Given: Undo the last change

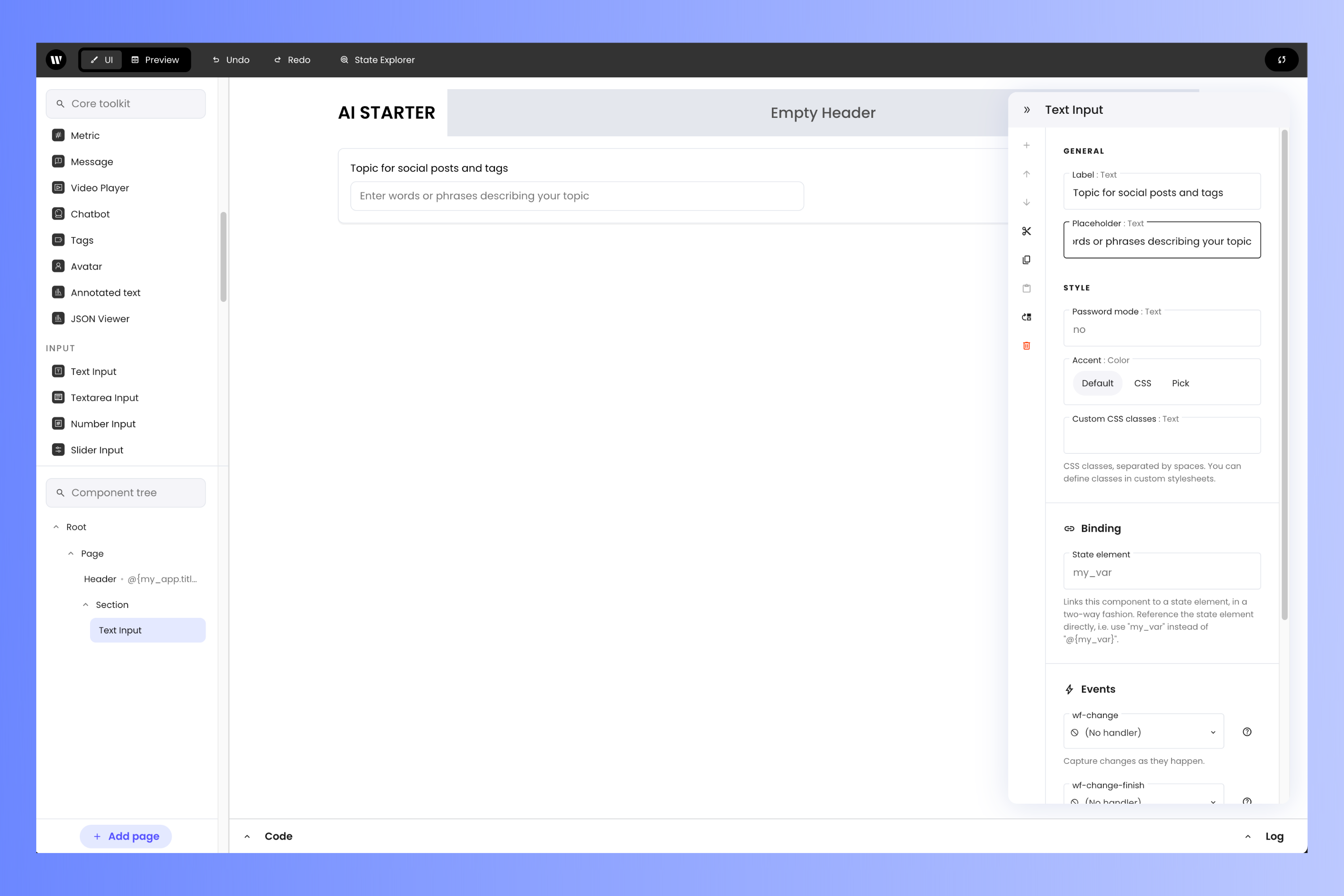Looking at the screenshot, I should pos(230,60).
